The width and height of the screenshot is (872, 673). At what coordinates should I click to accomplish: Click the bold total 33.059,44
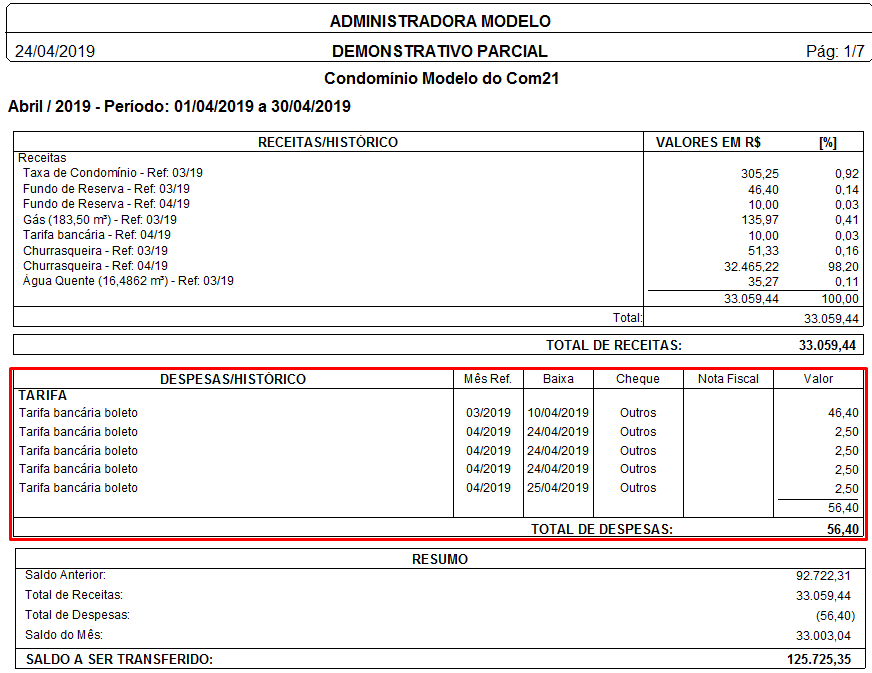click(828, 345)
